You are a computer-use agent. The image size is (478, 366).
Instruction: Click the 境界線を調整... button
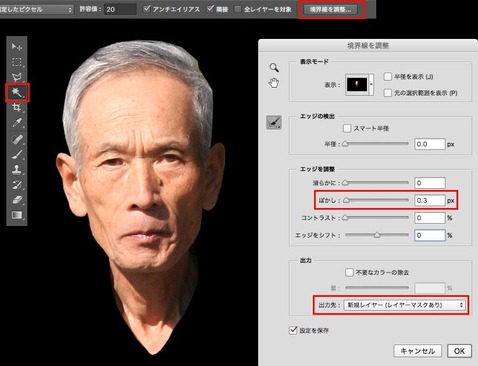click(330, 9)
